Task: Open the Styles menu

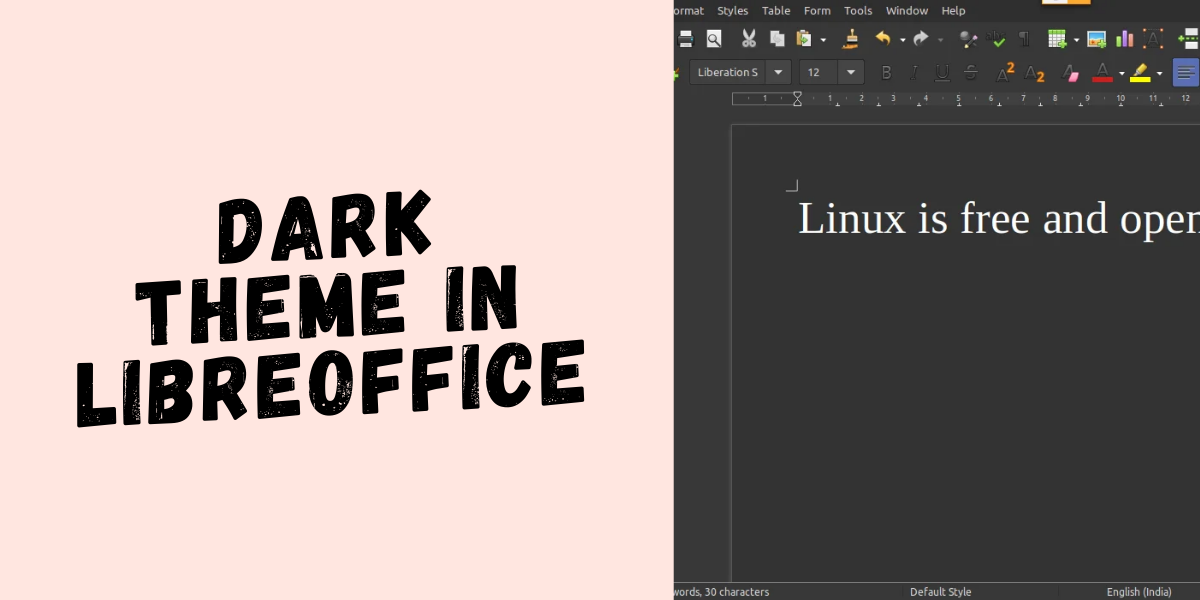Action: coord(732,11)
